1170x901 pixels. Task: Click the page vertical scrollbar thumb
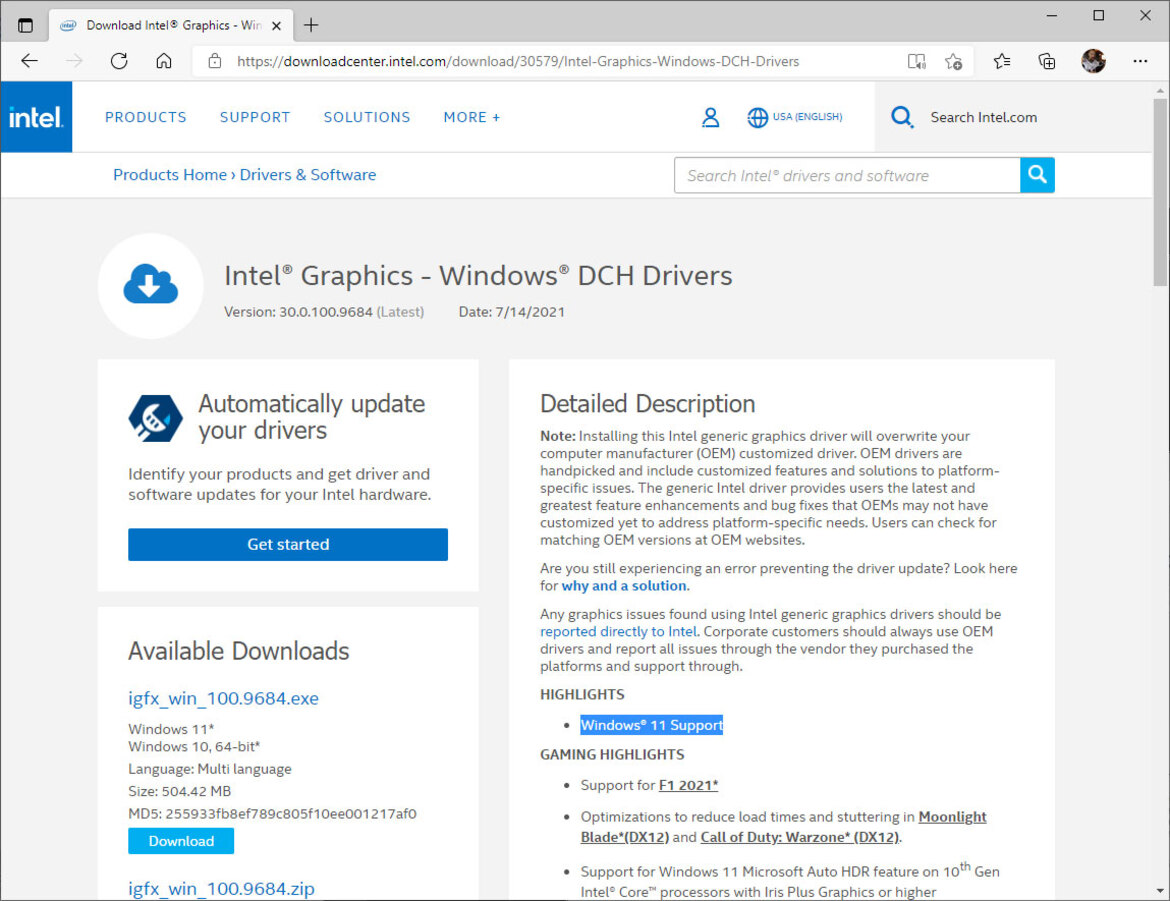tap(1160, 192)
